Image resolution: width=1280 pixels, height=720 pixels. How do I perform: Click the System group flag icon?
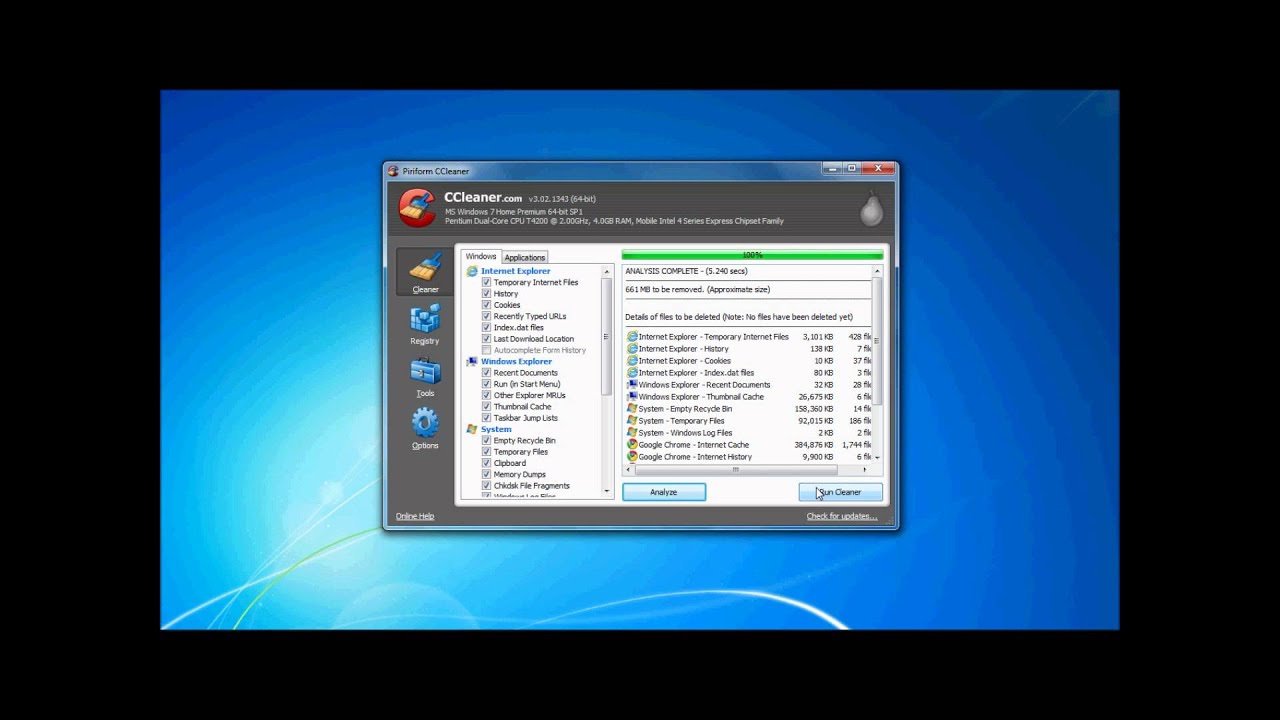pyautogui.click(x=472, y=429)
